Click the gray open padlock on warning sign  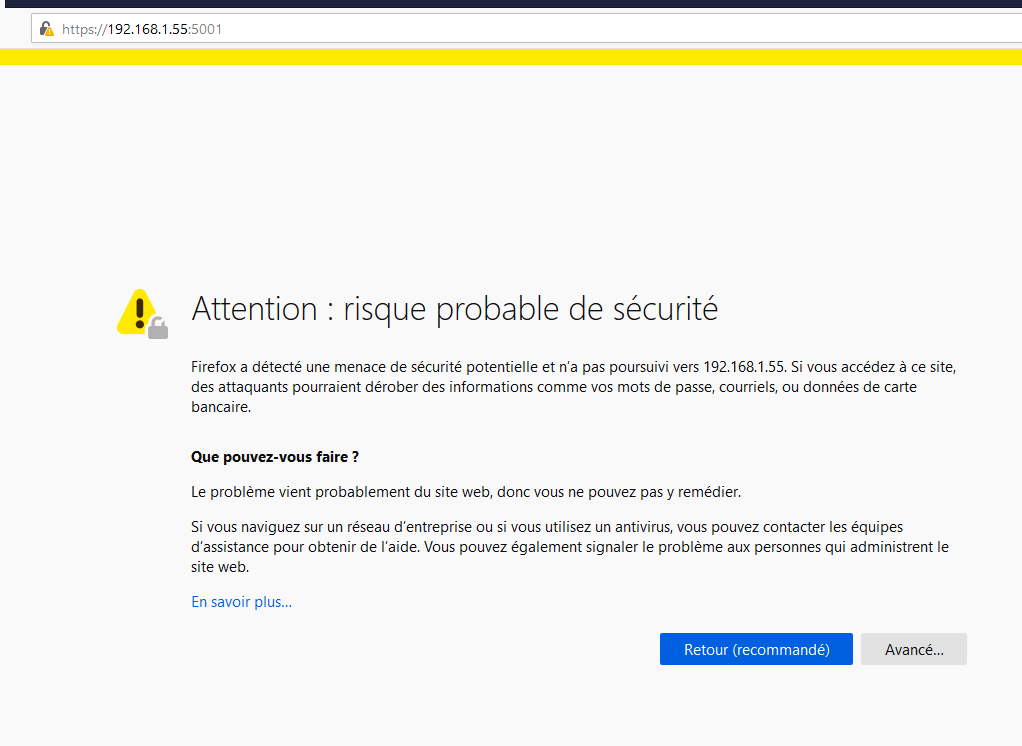tap(158, 327)
